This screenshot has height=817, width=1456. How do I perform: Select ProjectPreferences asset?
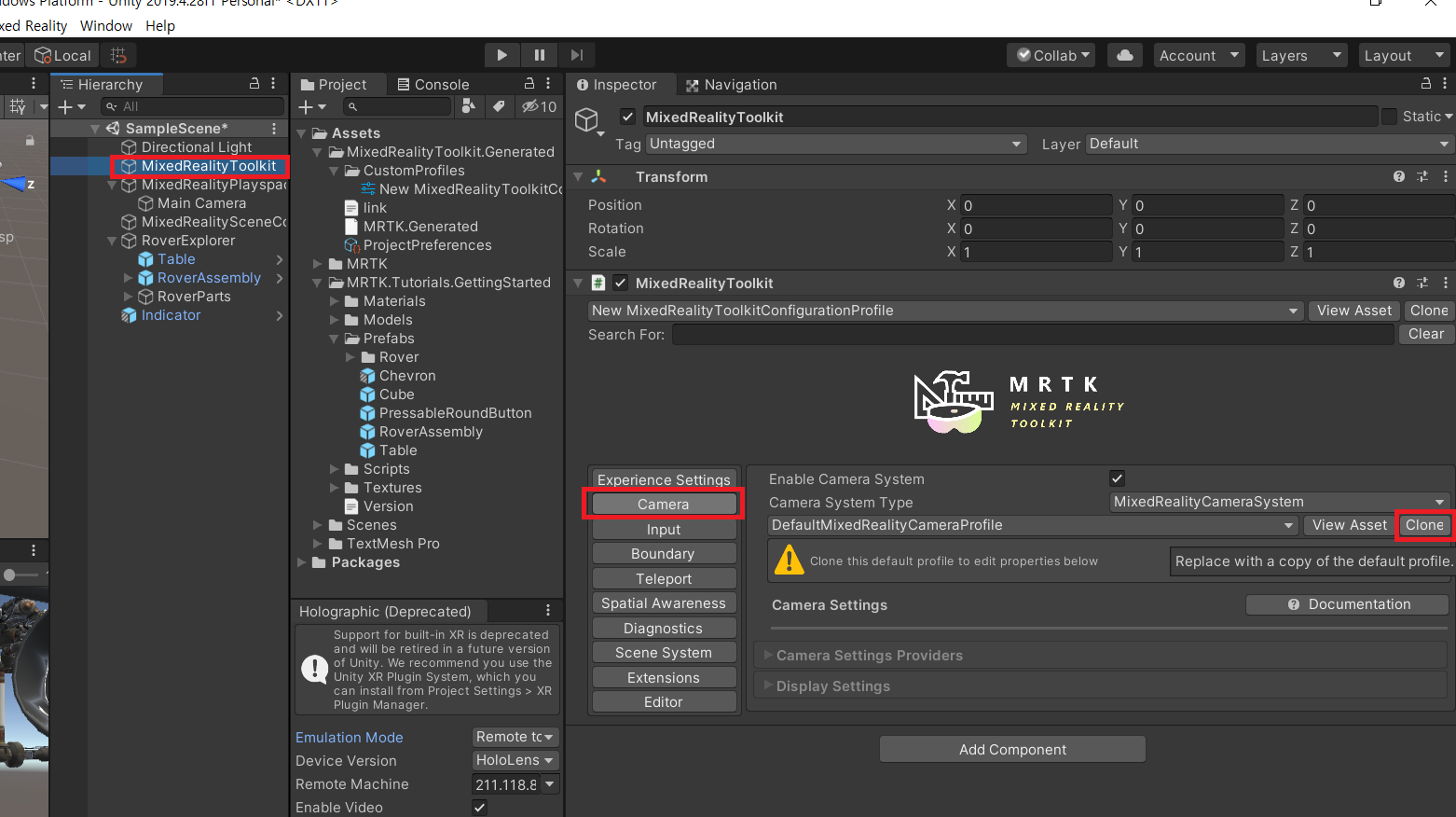(418, 245)
